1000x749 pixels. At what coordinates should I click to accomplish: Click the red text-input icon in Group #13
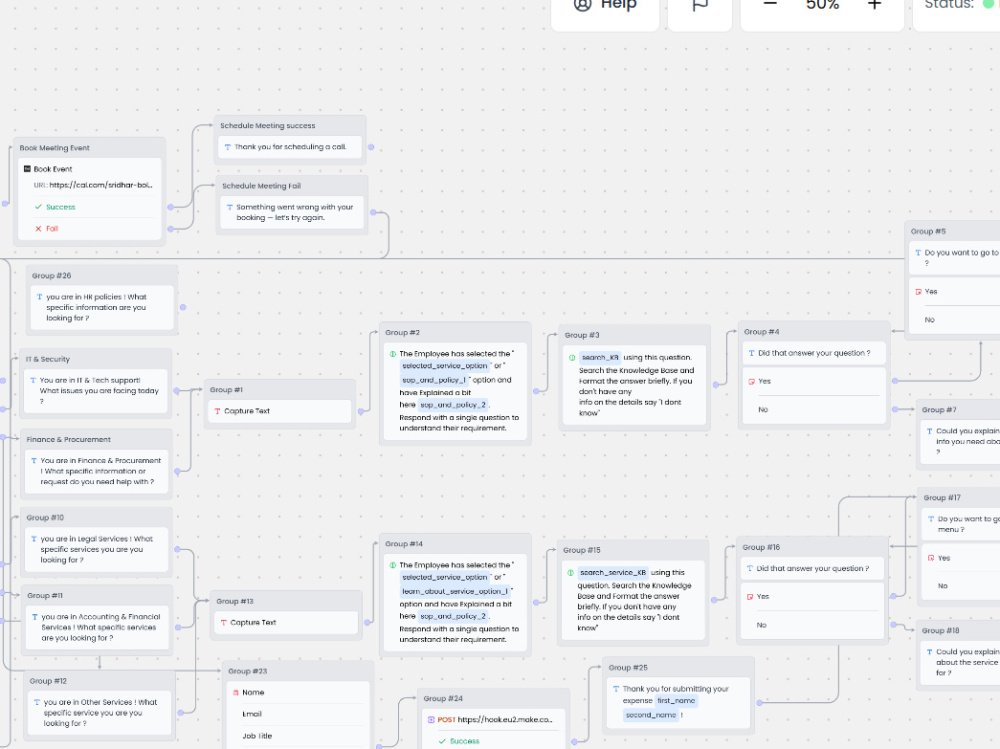(x=224, y=623)
